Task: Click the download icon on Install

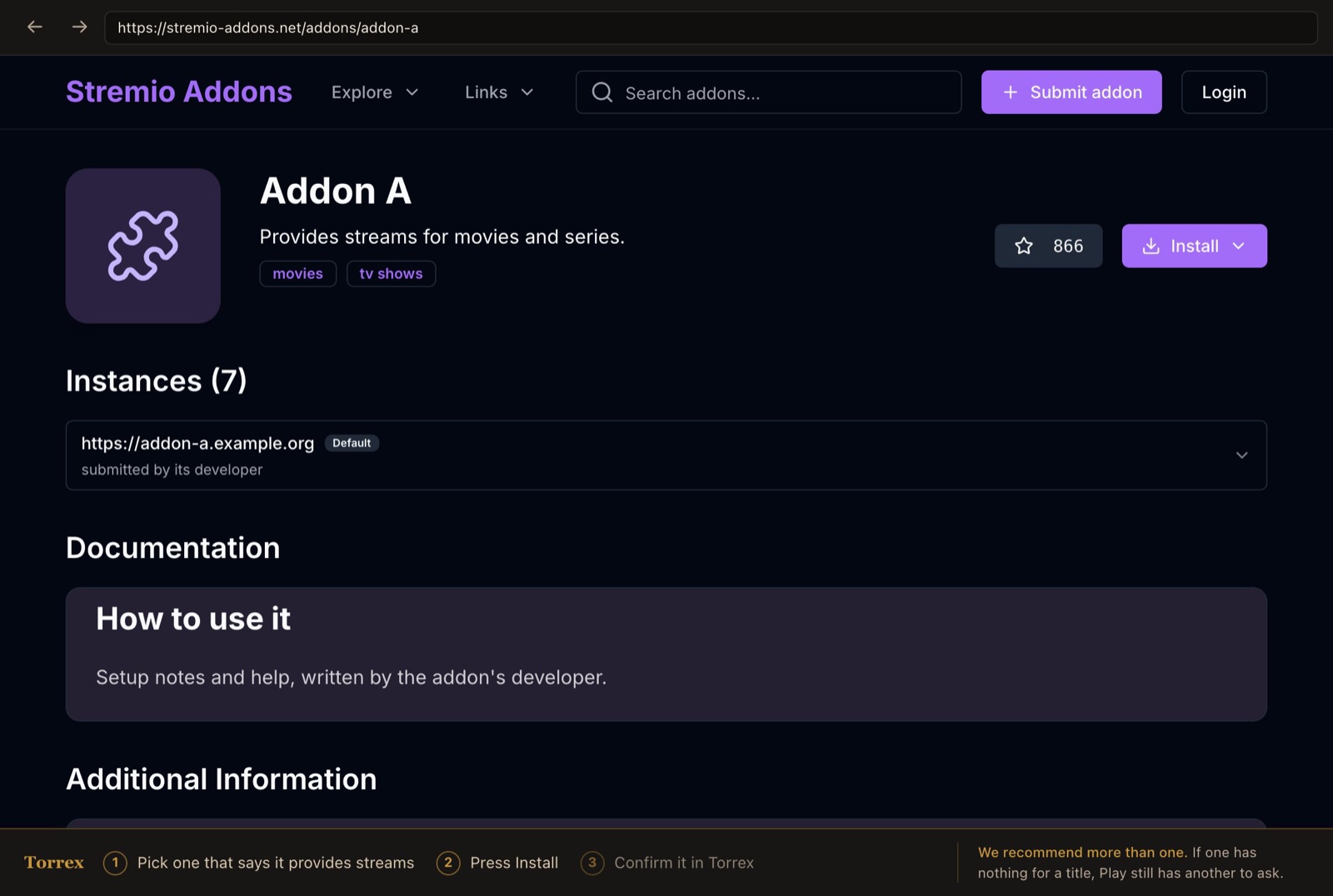Action: pyautogui.click(x=1151, y=246)
